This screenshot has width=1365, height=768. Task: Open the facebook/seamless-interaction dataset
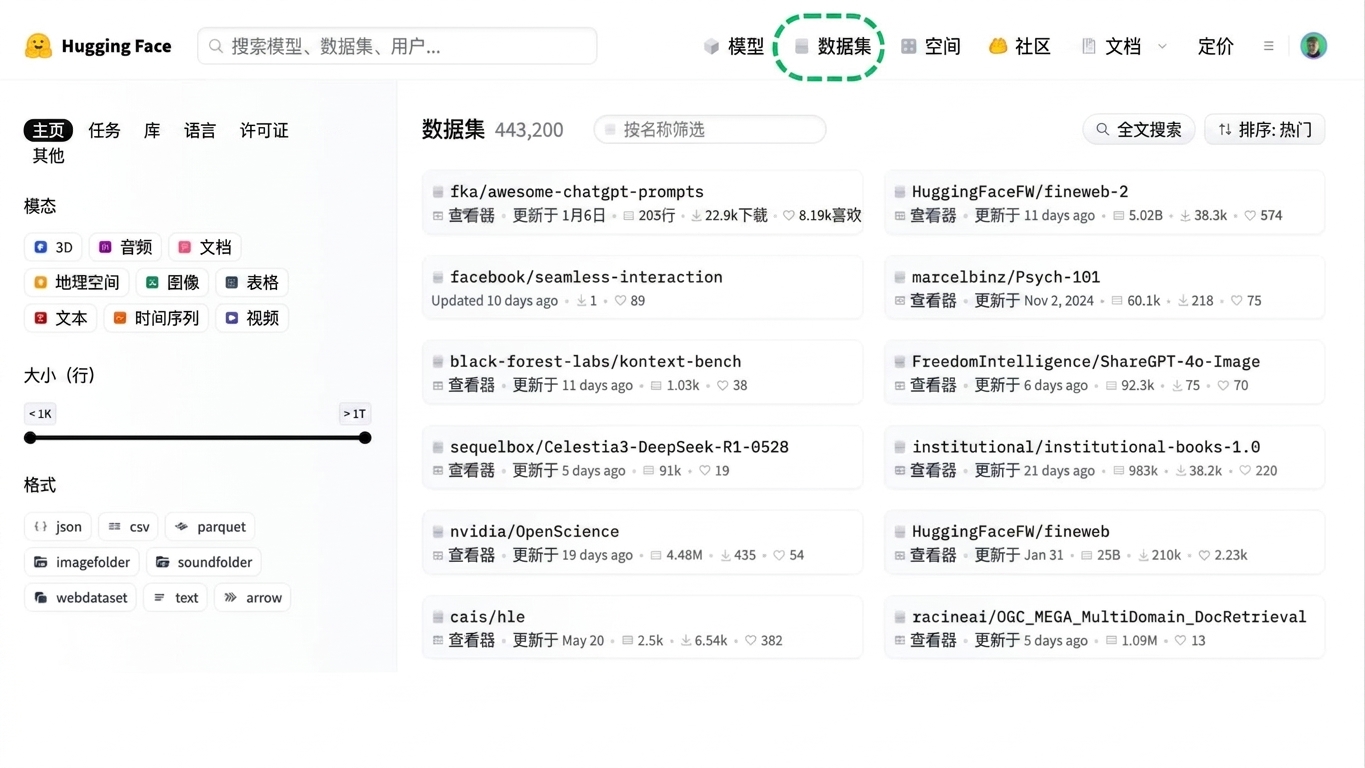tap(586, 277)
